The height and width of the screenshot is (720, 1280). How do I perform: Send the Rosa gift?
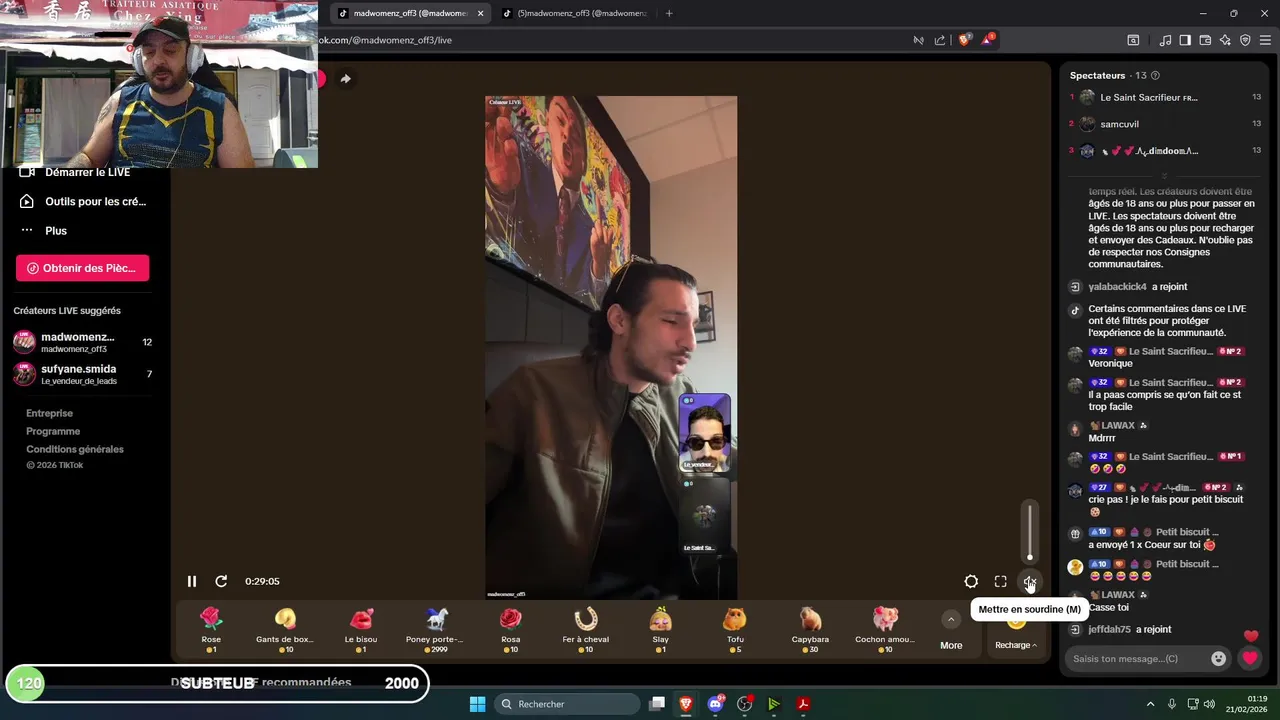click(x=511, y=629)
